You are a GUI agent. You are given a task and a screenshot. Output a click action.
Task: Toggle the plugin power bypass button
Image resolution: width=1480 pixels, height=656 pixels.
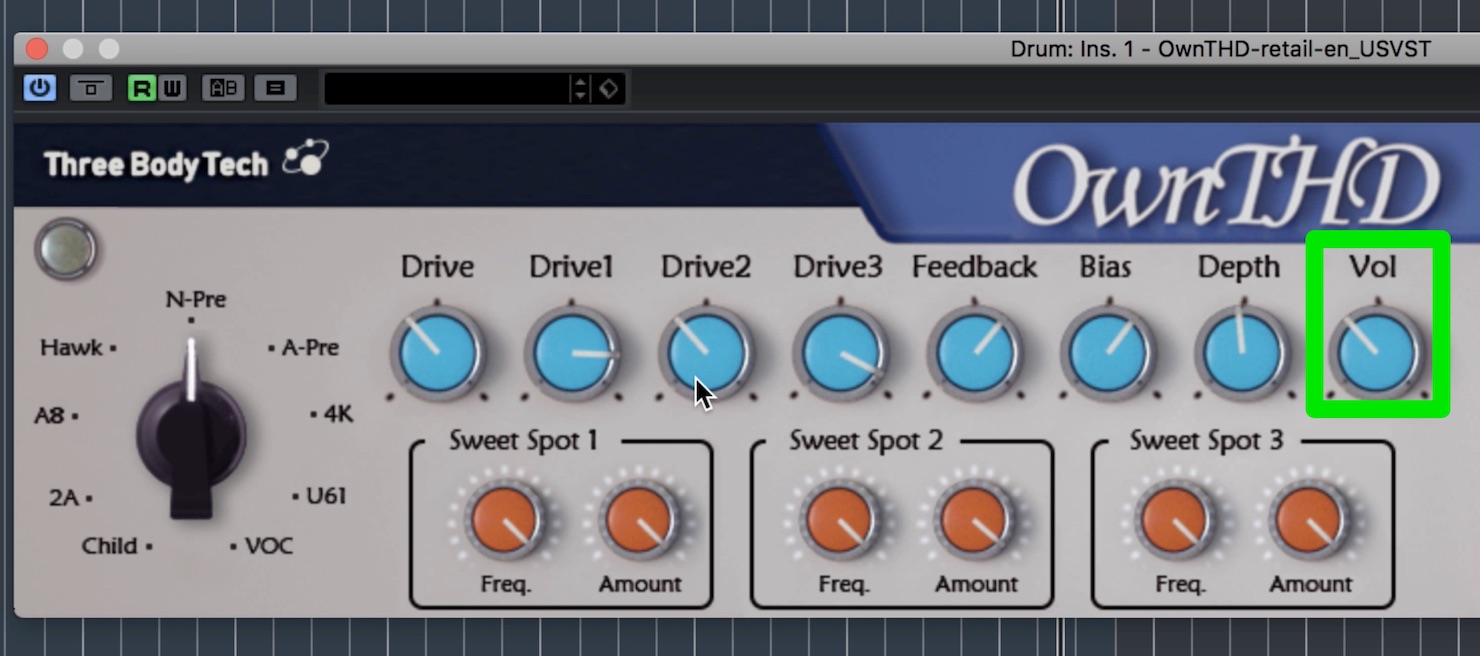click(40, 88)
